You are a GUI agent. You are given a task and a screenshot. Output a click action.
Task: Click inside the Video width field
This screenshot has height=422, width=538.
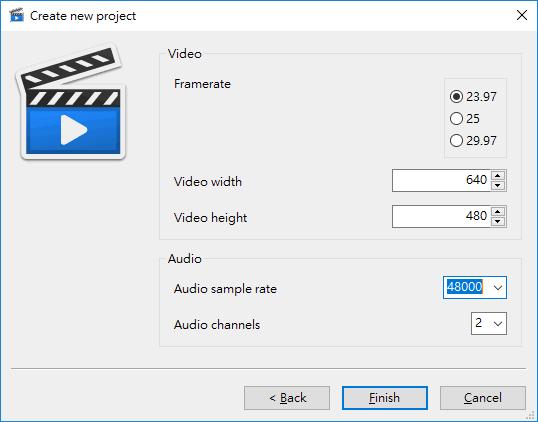tap(442, 180)
